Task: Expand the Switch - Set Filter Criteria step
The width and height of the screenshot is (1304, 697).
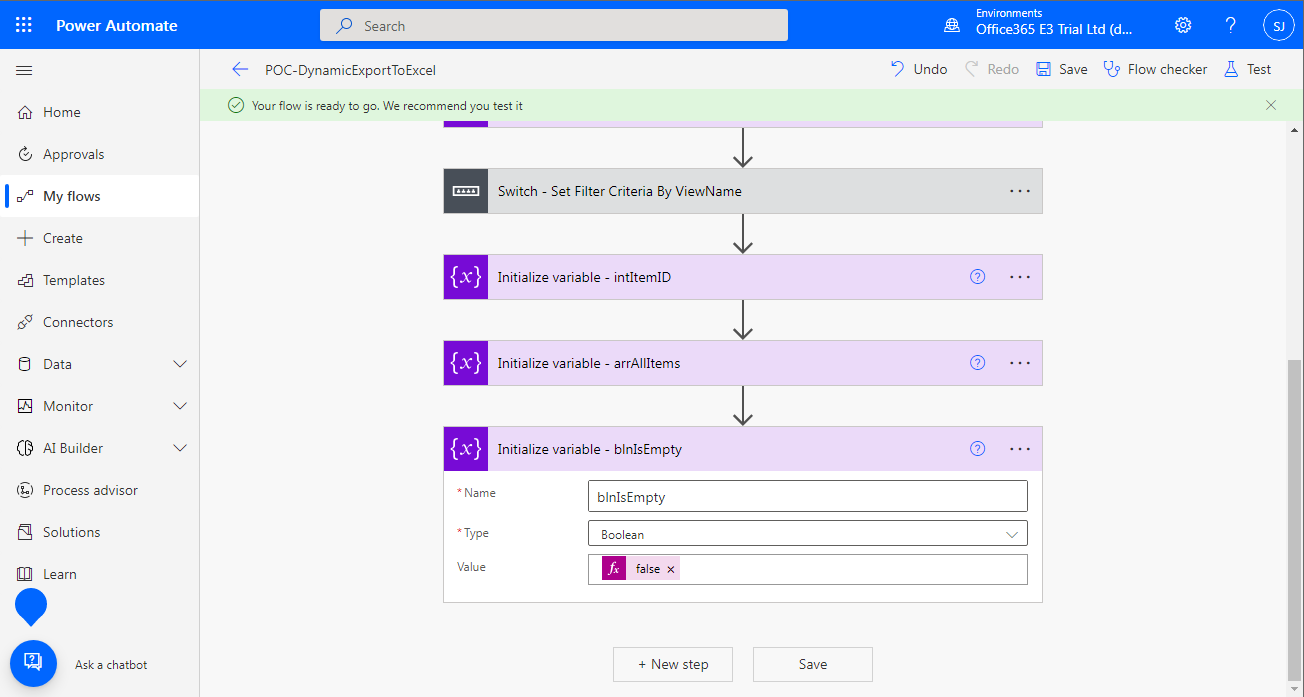Action: (x=743, y=191)
